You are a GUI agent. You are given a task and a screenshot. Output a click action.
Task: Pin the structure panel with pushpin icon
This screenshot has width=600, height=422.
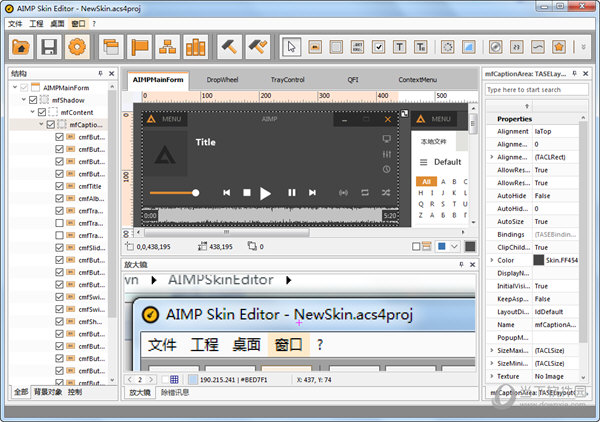click(100, 73)
